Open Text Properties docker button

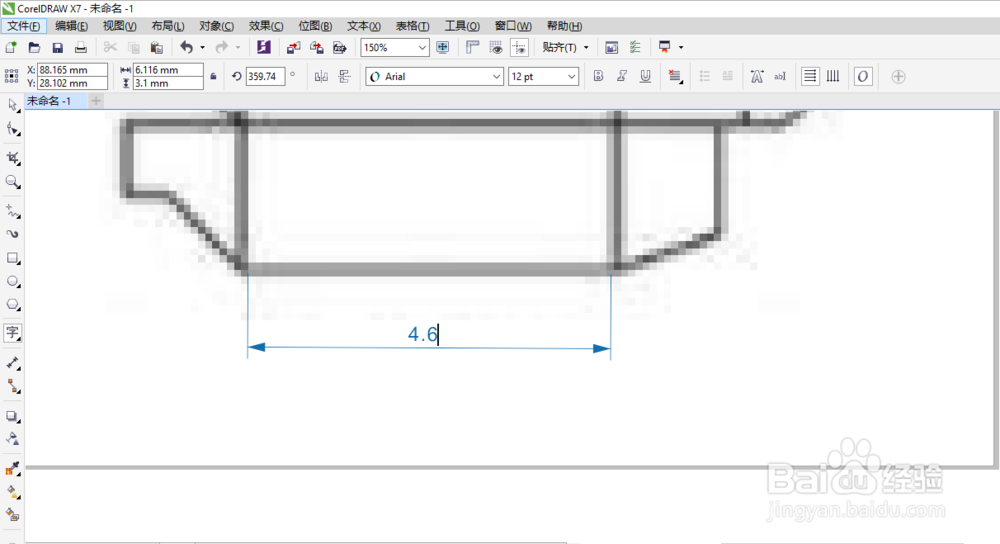coord(756,77)
